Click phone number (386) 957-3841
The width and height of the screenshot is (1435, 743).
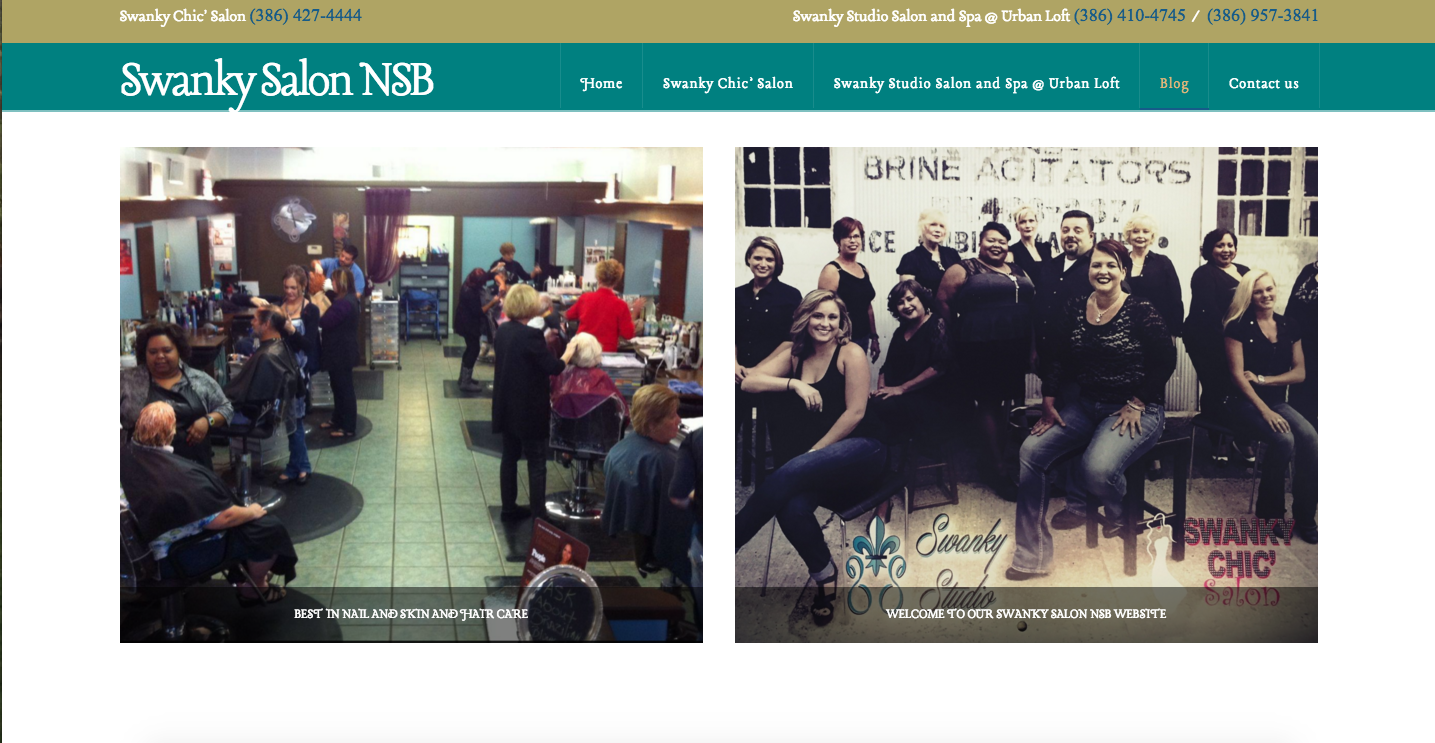point(1263,16)
